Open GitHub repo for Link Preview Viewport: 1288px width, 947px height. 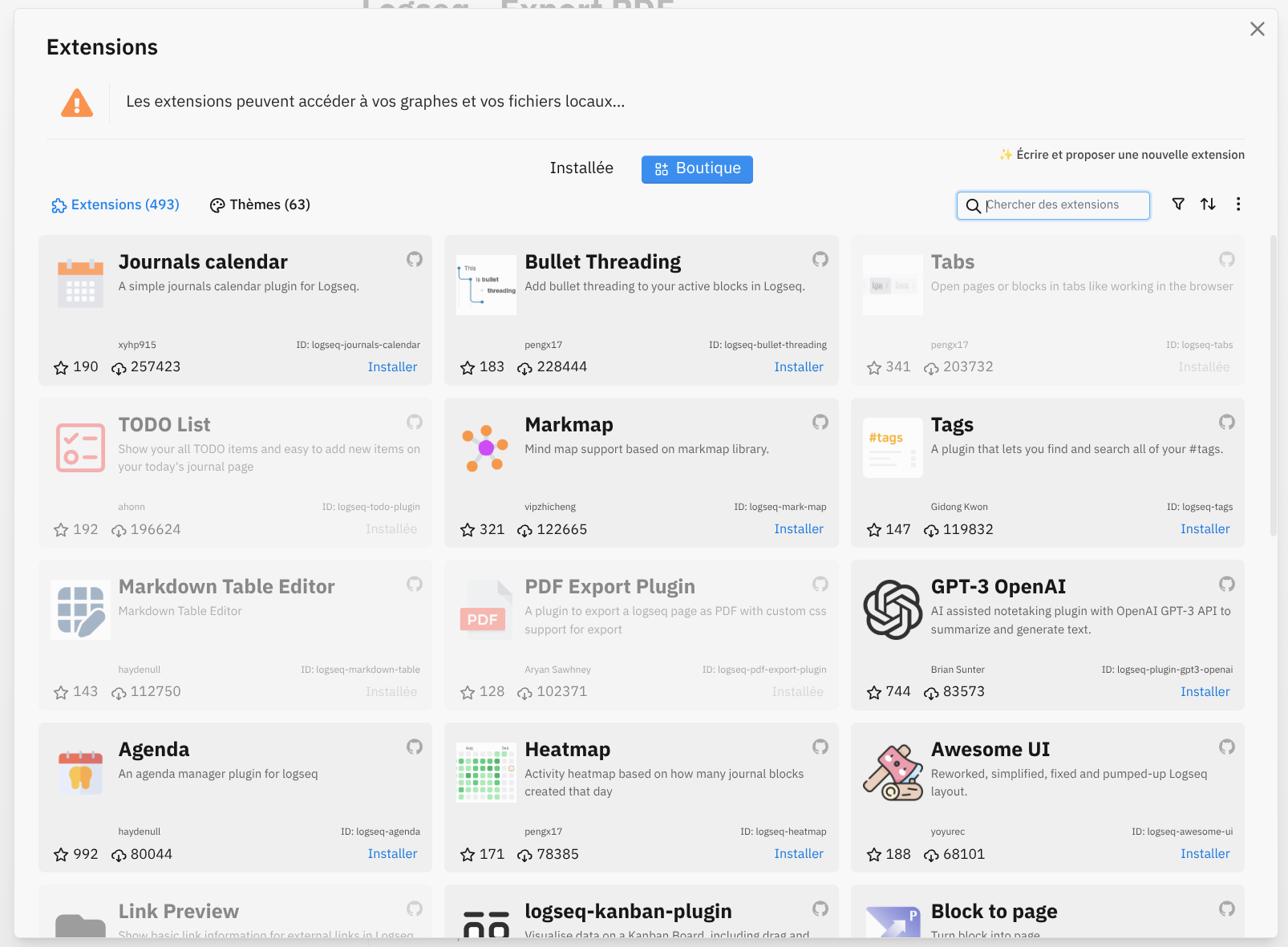point(415,909)
